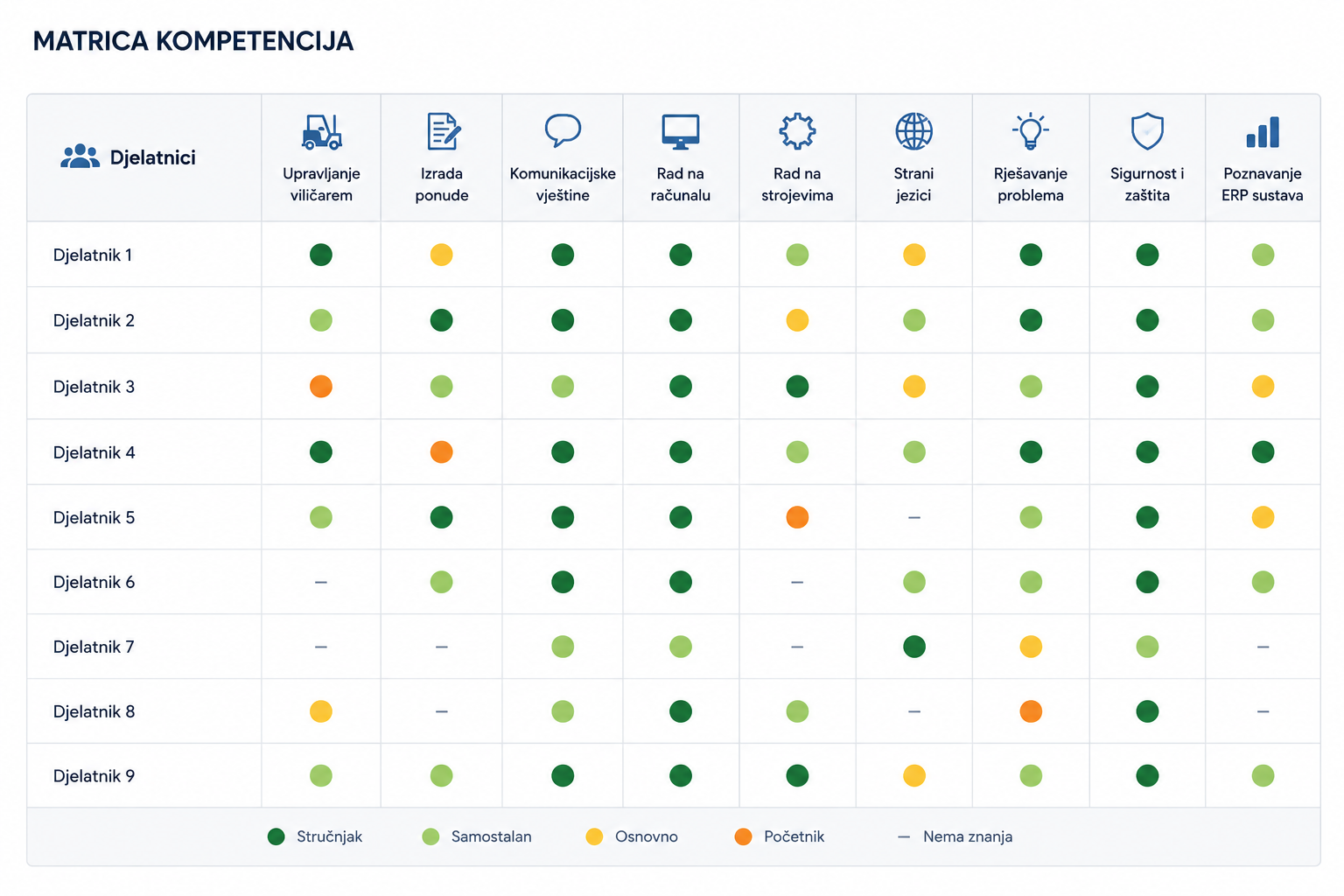Click the gear icon for Rad na strojevima
The image size is (1344, 896).
(x=797, y=131)
